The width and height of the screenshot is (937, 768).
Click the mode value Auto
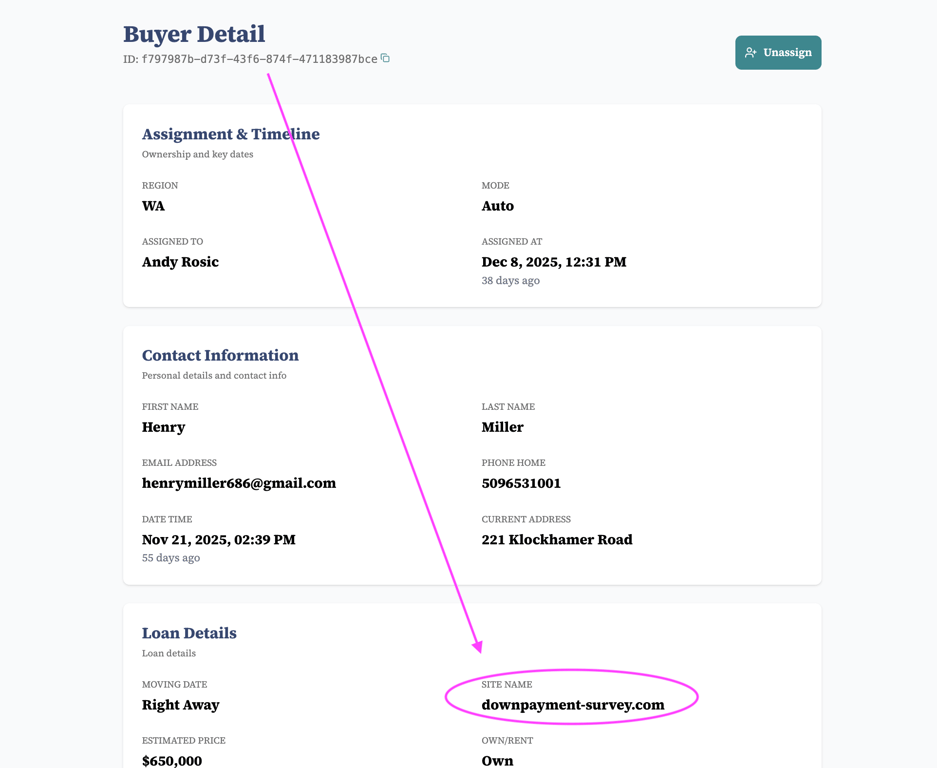pyautogui.click(x=497, y=206)
